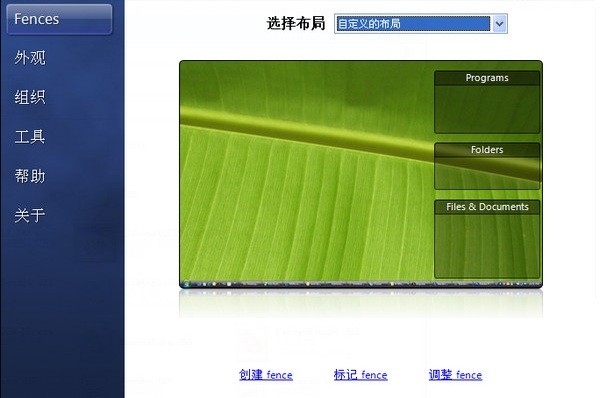Open the 帮助 section
The height and width of the screenshot is (398, 600).
(x=30, y=176)
